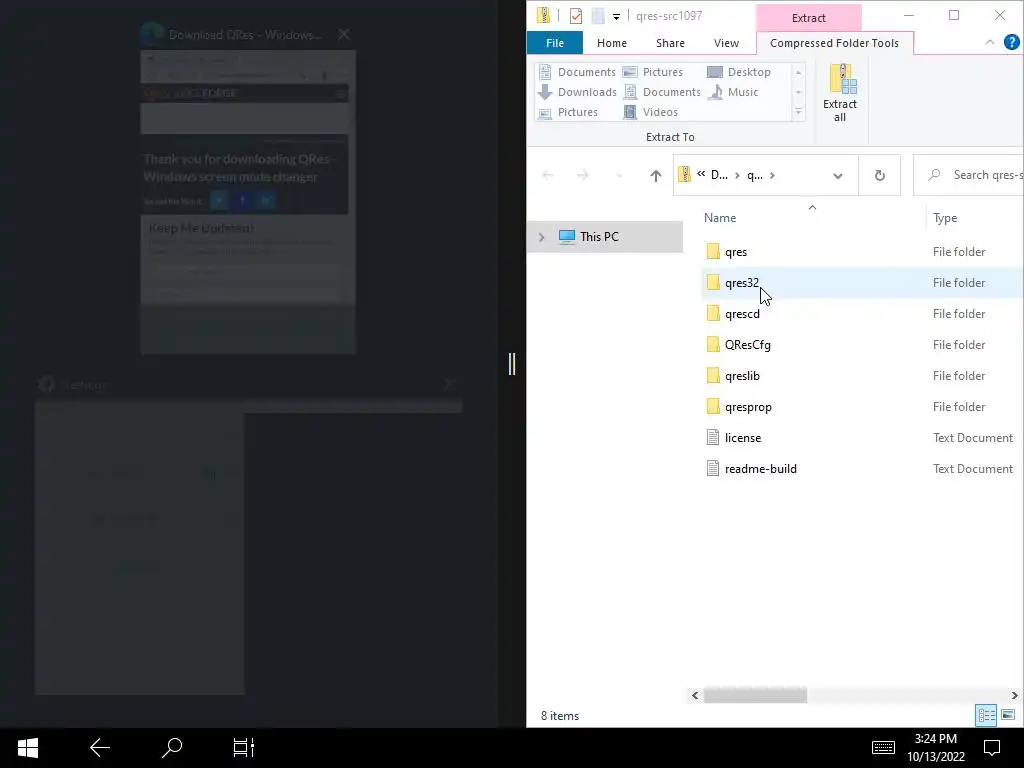This screenshot has height=768, width=1024.
Task: Select This PC in navigation pane
Action: pyautogui.click(x=605, y=237)
